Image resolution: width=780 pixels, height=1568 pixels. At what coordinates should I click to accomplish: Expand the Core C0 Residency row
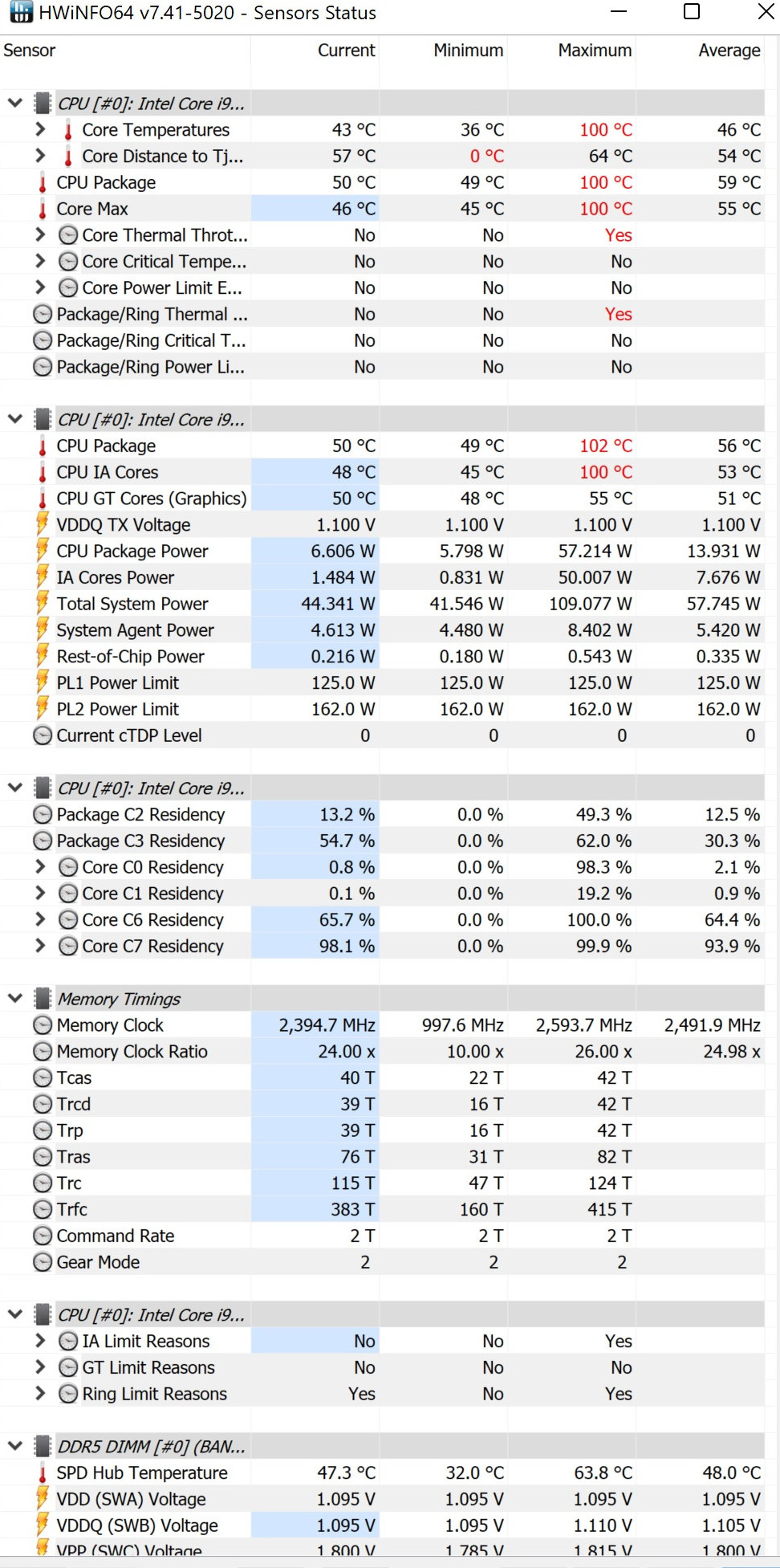coord(40,867)
